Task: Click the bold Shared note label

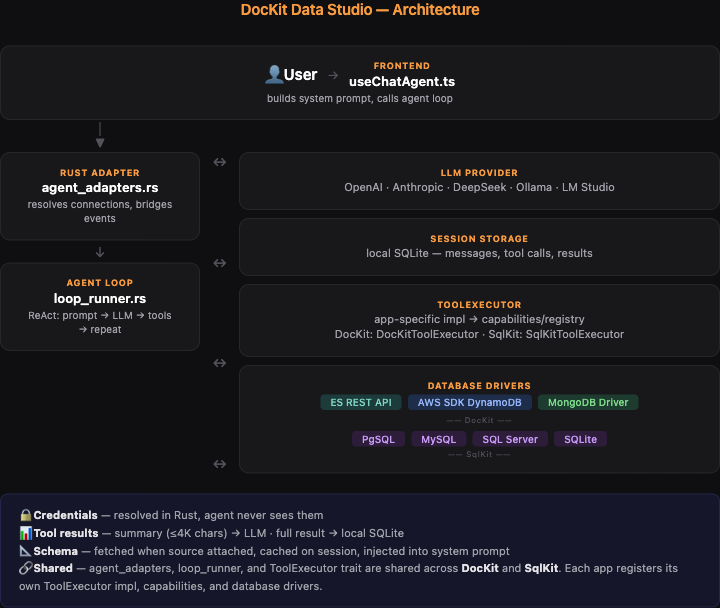Action: pyautogui.click(x=53, y=568)
